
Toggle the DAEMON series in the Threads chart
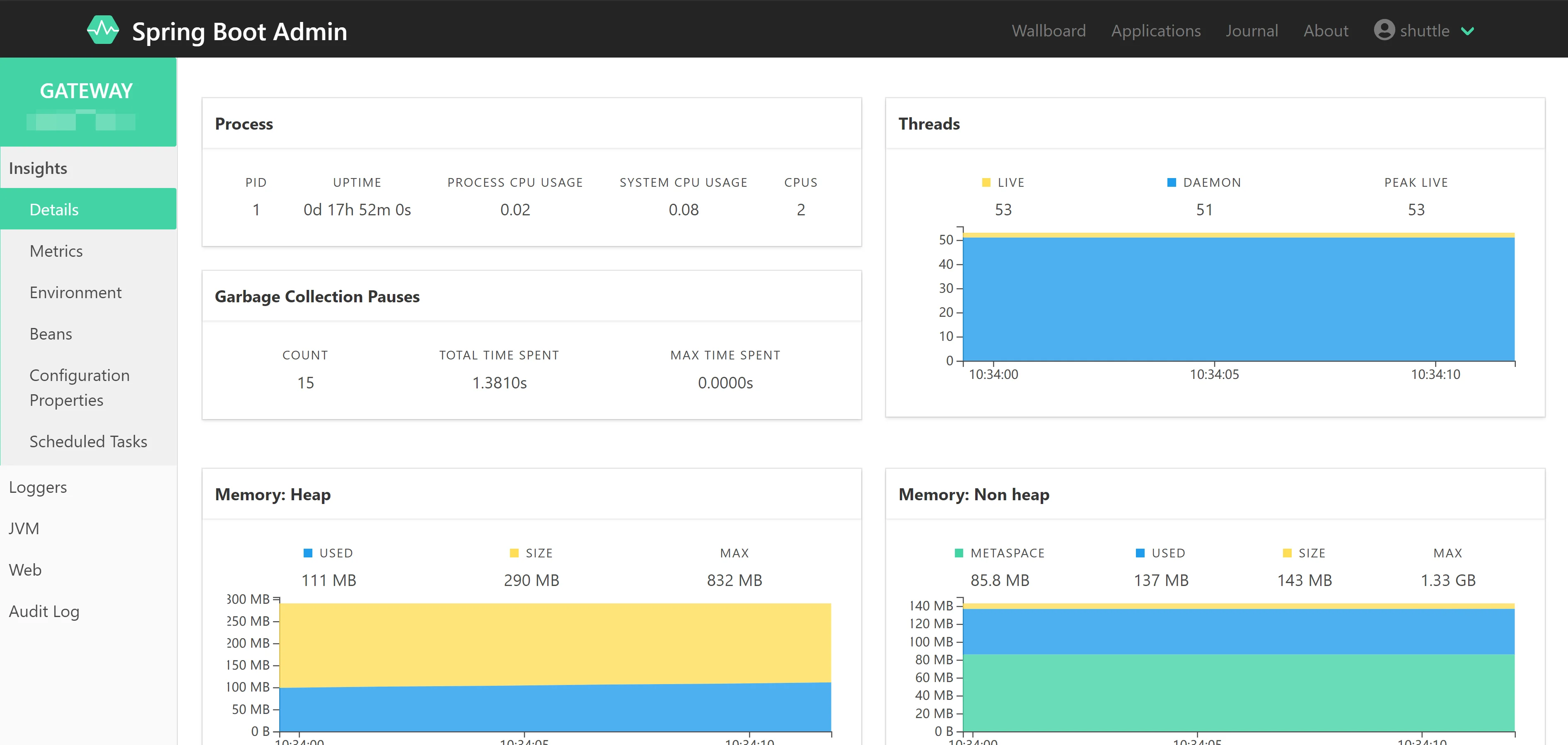(1204, 182)
